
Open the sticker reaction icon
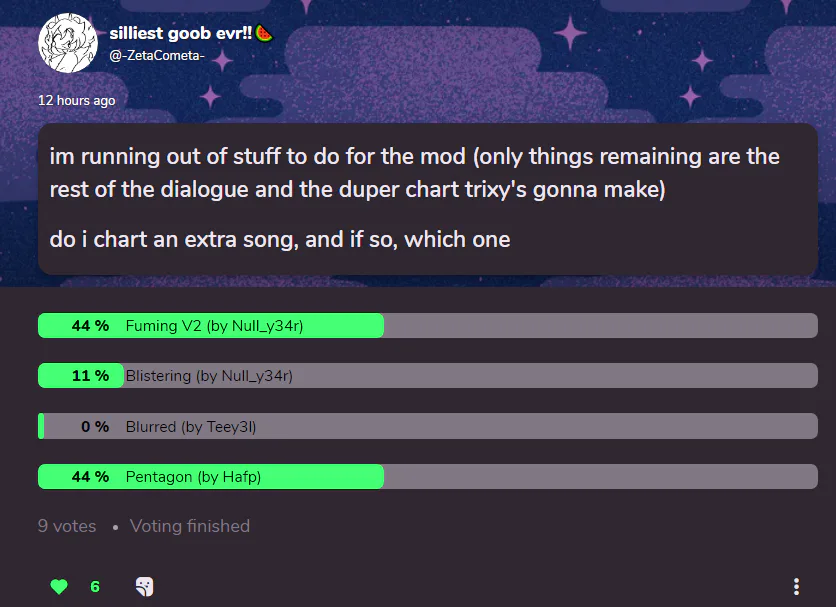tap(144, 586)
